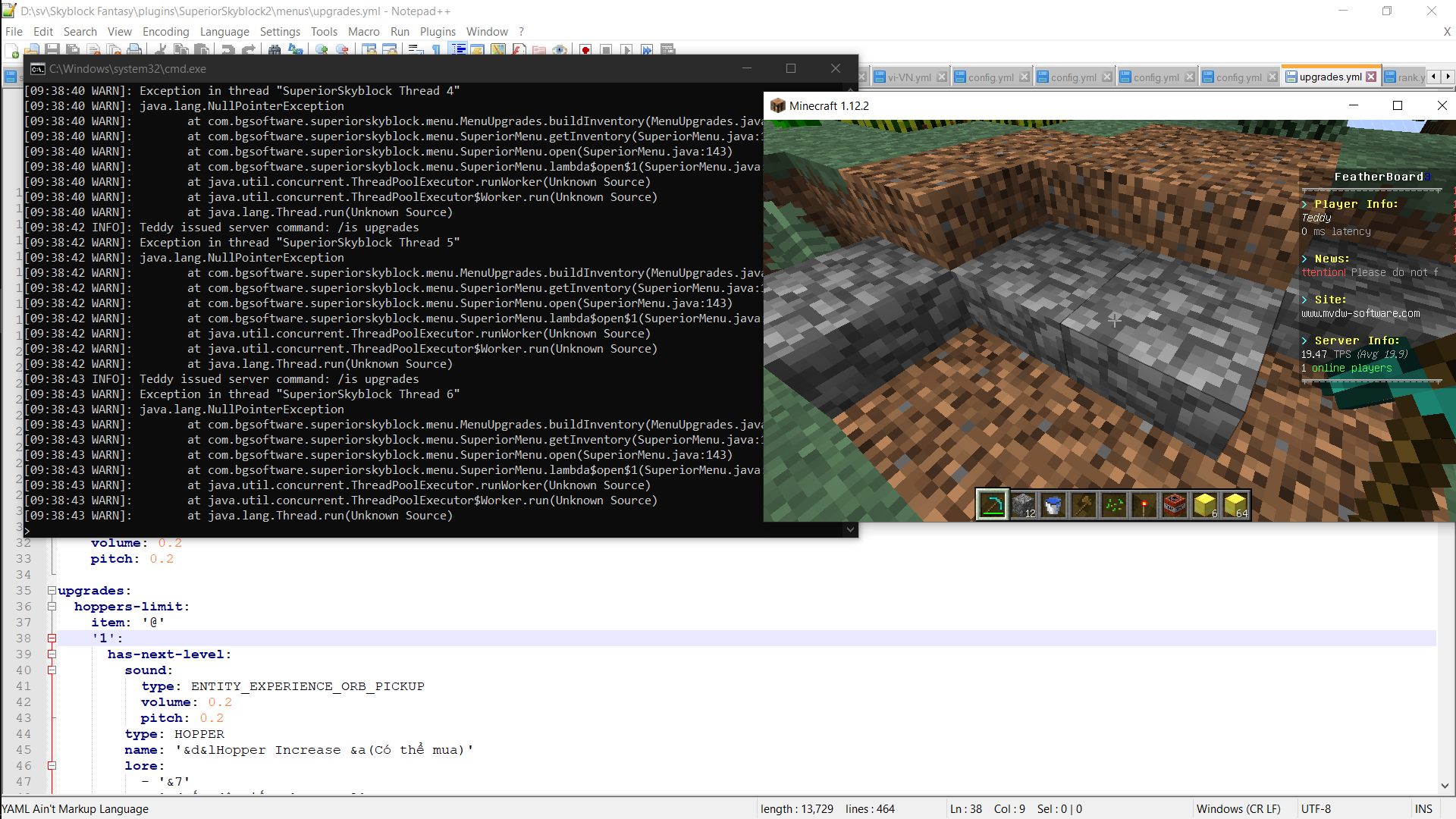Collapse the fold marker at line 38
The height and width of the screenshot is (819, 1456).
pos(52,639)
